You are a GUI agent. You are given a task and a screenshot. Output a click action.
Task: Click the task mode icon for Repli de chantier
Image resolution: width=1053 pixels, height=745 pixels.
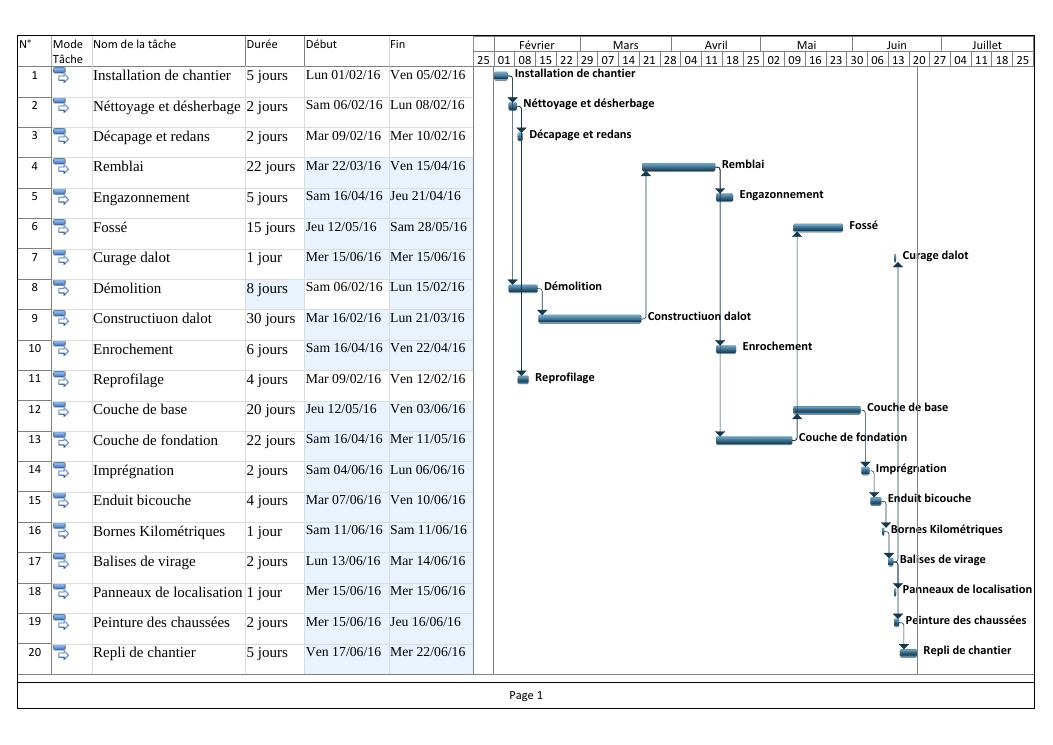click(61, 654)
